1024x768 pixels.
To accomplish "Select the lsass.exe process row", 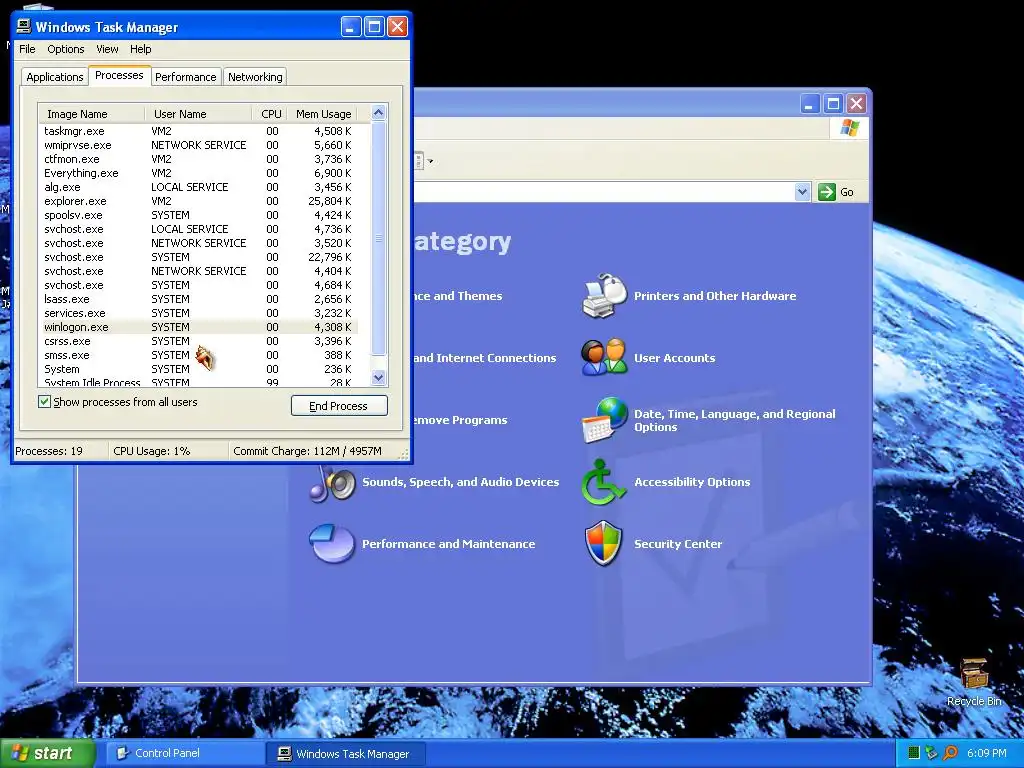I will point(199,299).
